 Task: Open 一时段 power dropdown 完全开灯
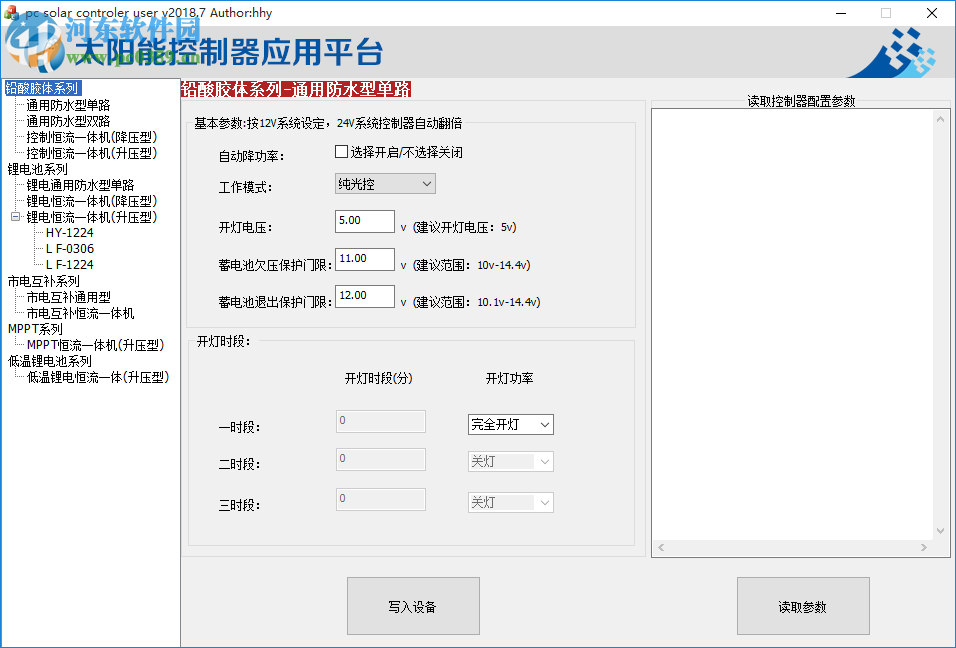[x=511, y=424]
